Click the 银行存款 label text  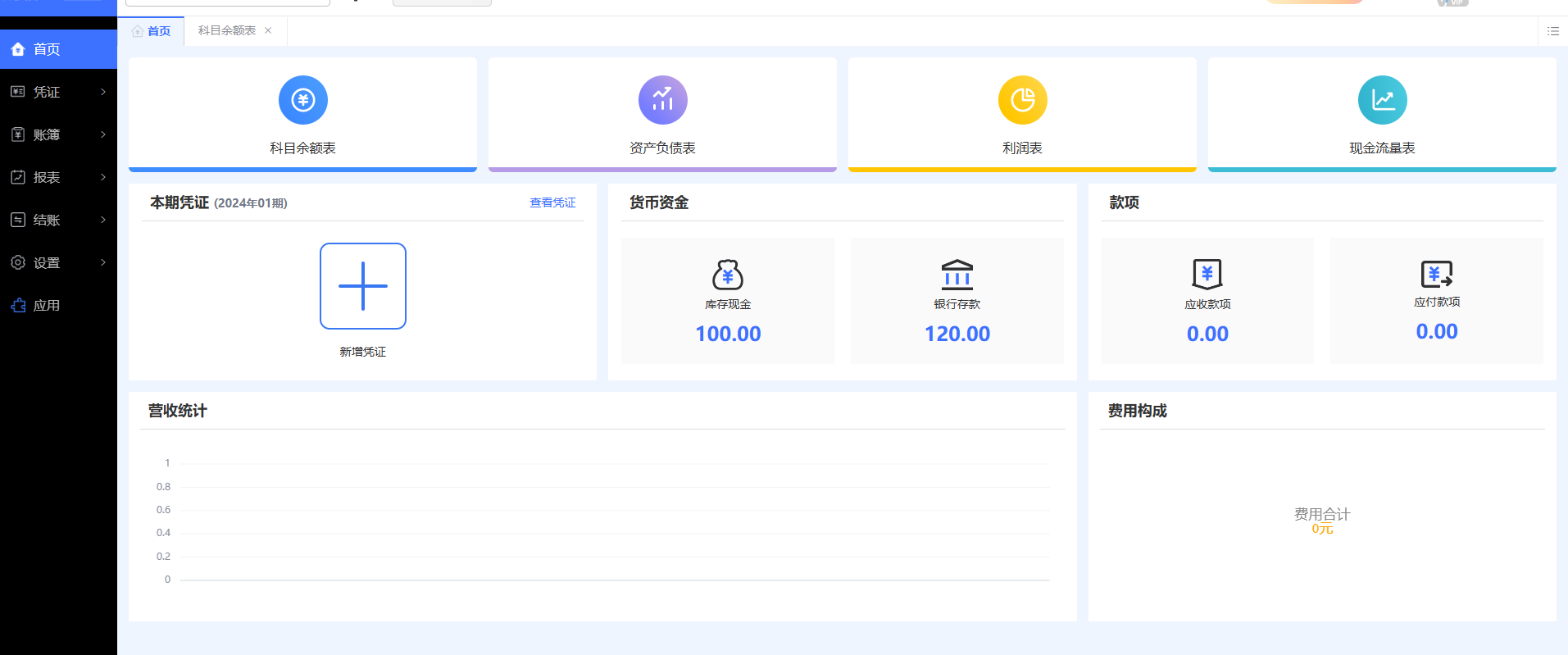click(x=957, y=304)
